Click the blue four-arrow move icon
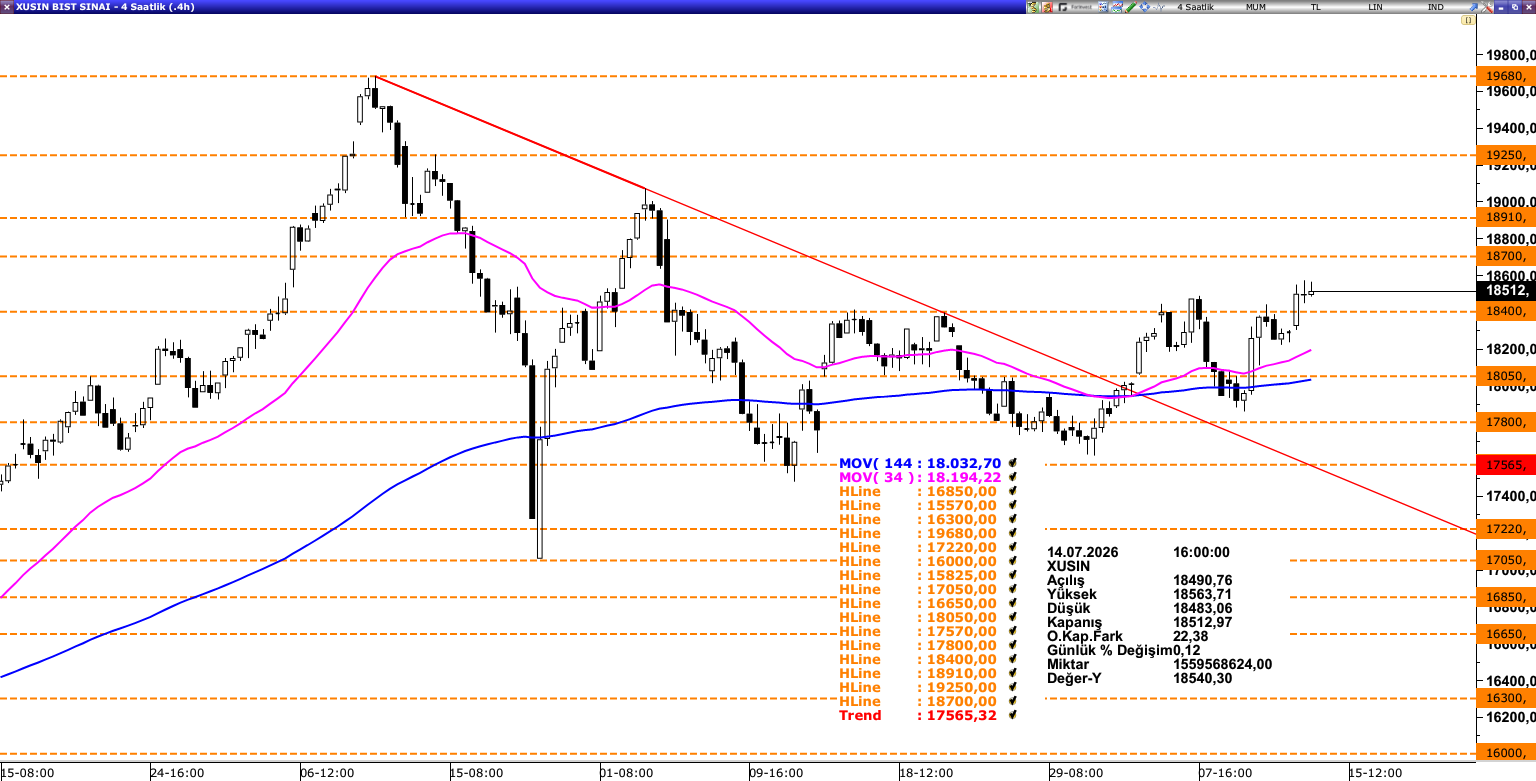 coord(1145,7)
